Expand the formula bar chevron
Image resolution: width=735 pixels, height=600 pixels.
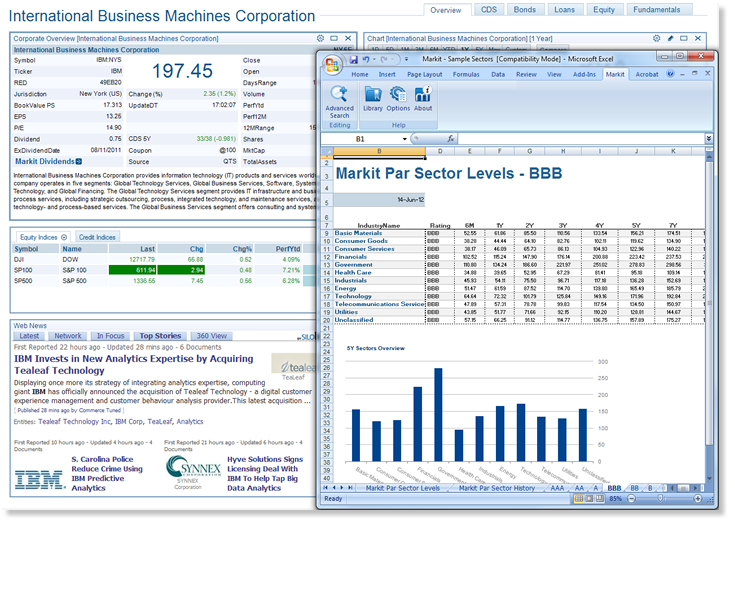click(708, 139)
